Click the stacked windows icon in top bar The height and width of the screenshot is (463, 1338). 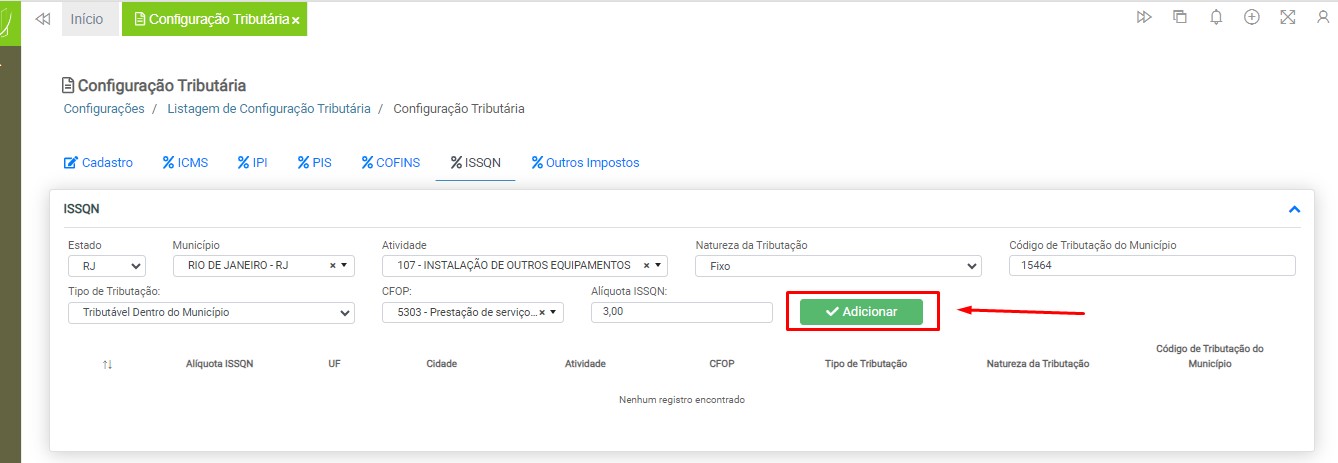(x=1180, y=18)
